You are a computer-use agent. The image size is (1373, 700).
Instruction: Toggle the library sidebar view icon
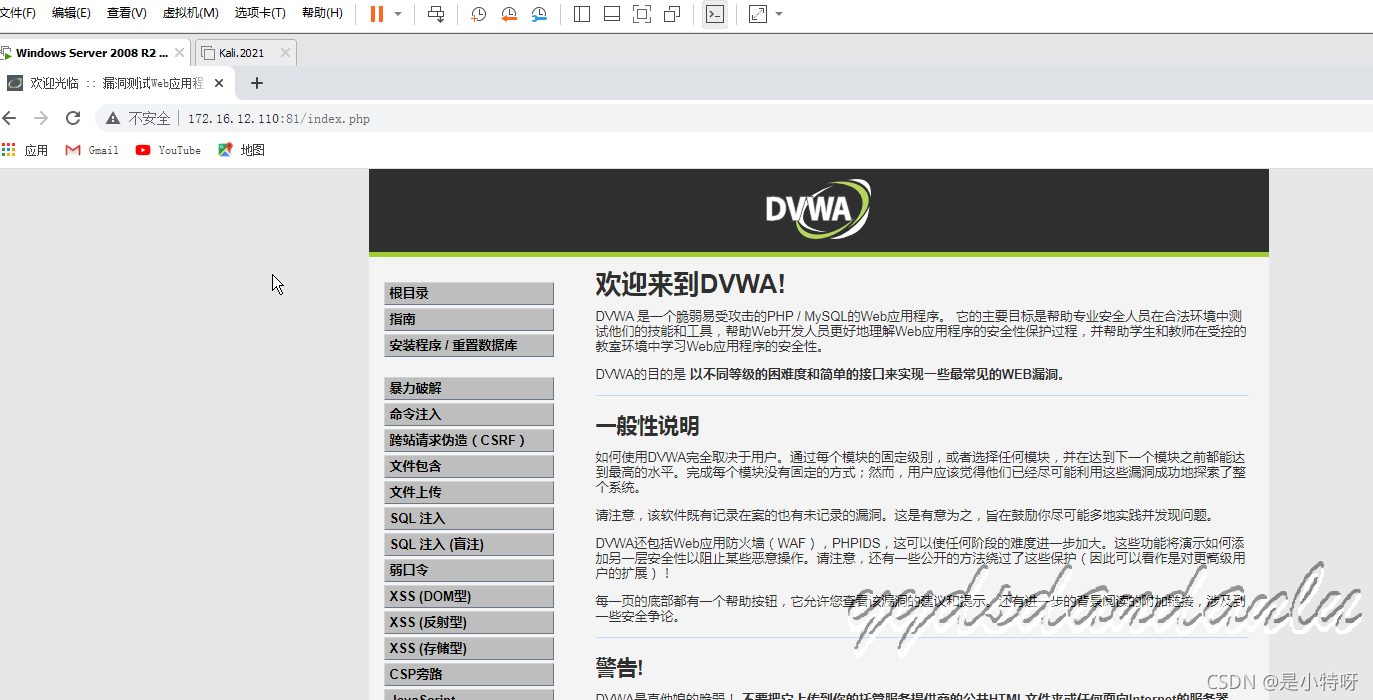click(582, 14)
